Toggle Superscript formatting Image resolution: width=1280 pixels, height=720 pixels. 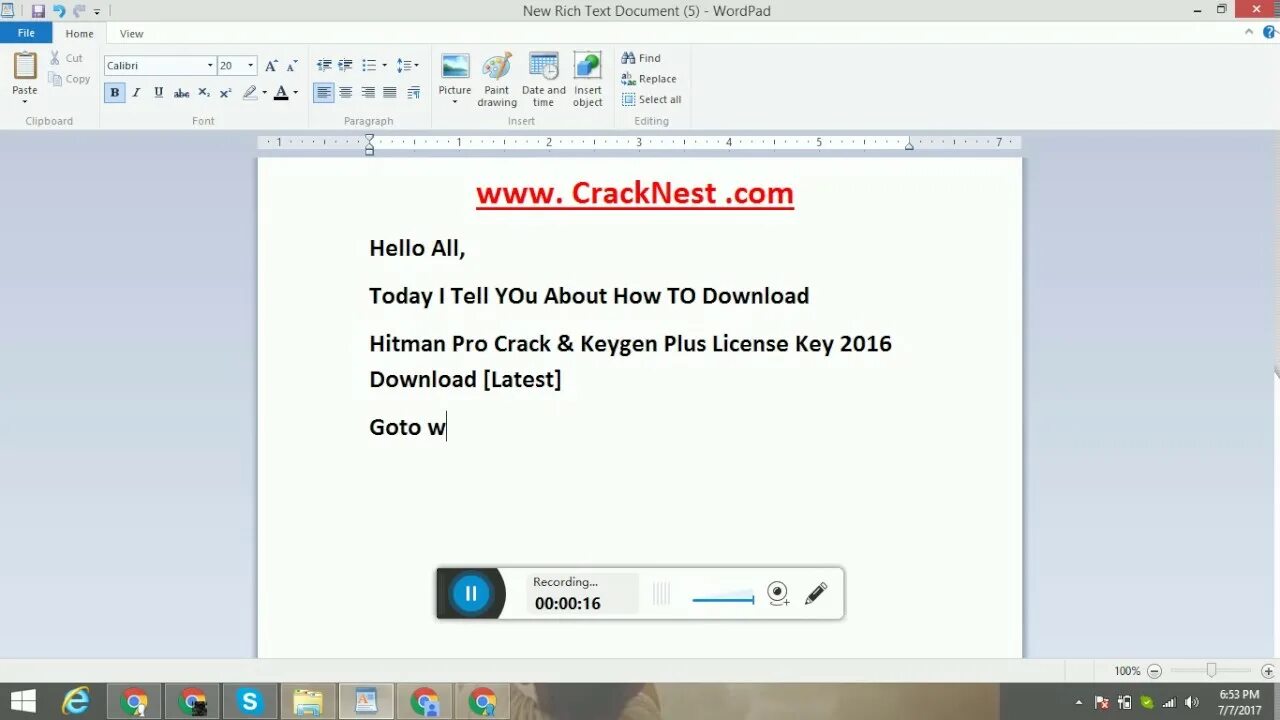tap(225, 93)
